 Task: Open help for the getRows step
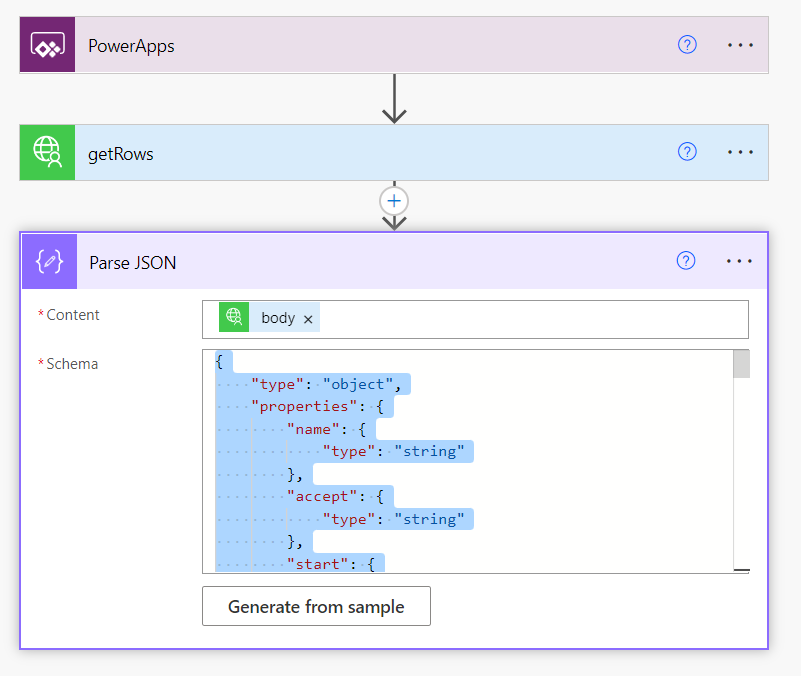point(687,152)
